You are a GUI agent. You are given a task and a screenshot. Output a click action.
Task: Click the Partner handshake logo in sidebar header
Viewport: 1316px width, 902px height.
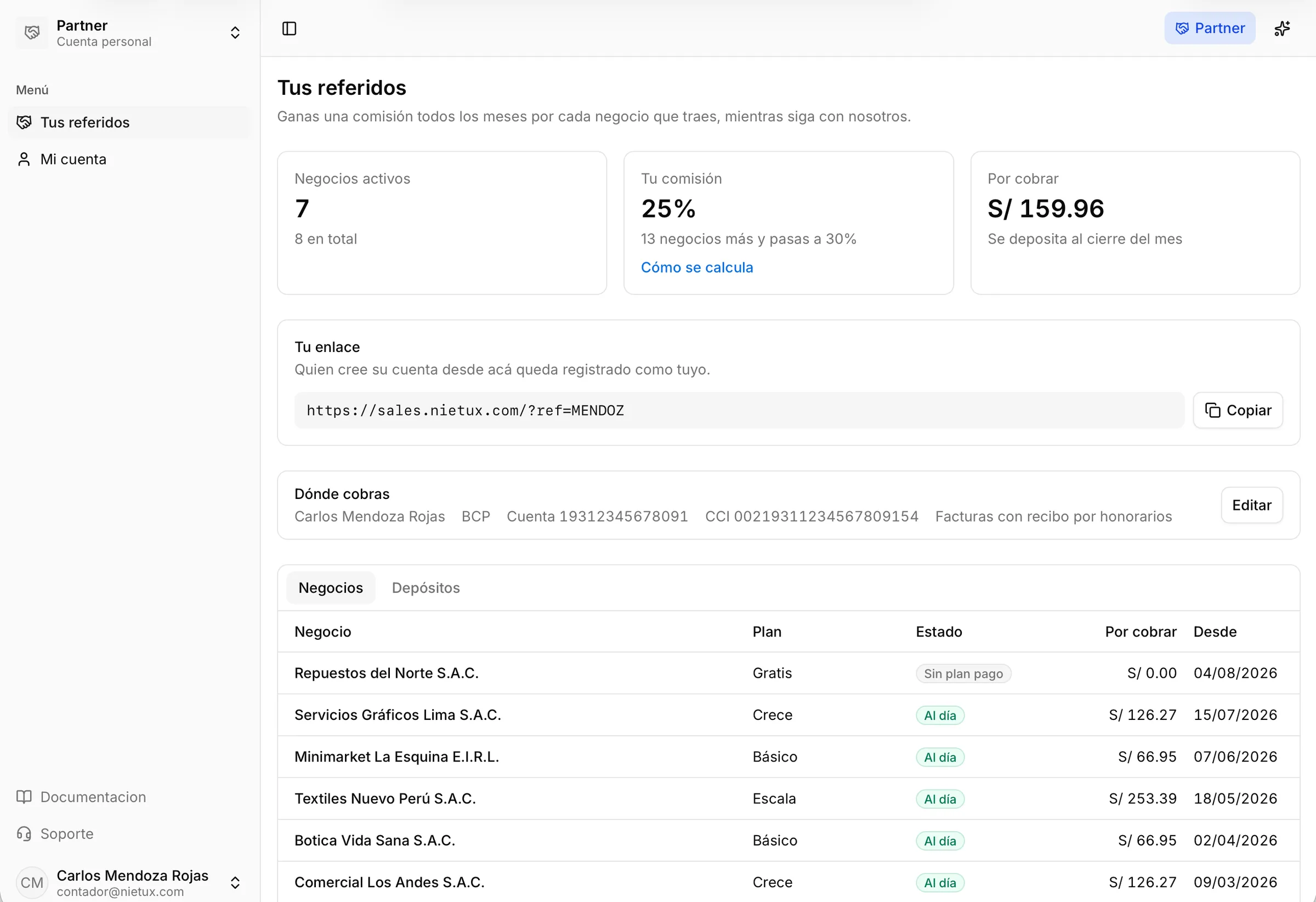(x=32, y=33)
